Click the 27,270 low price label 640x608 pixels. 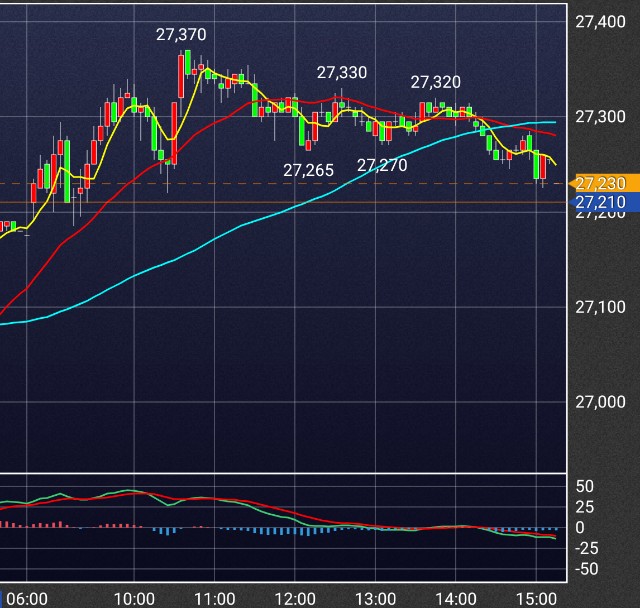[382, 165]
